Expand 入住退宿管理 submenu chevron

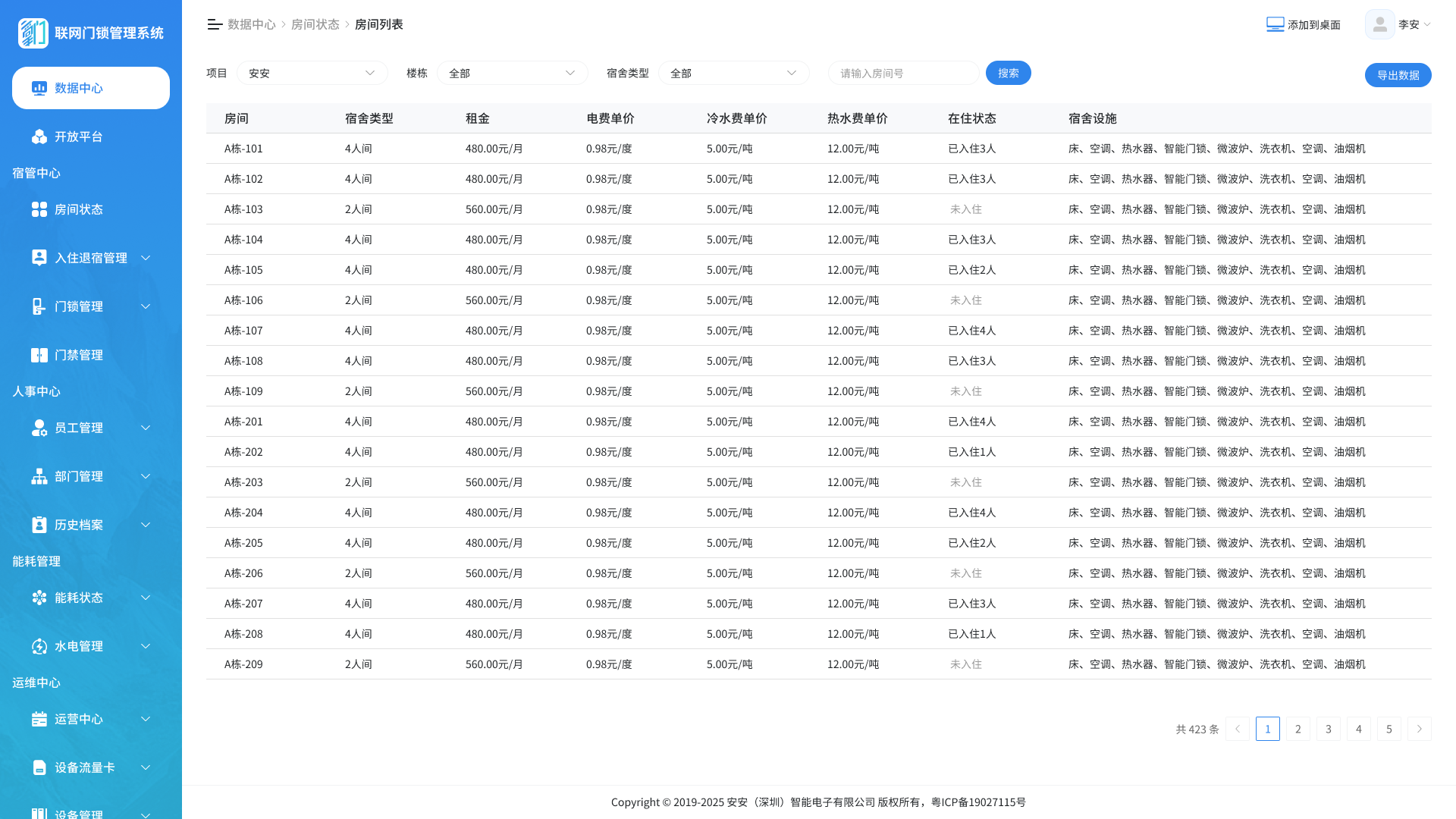point(146,258)
